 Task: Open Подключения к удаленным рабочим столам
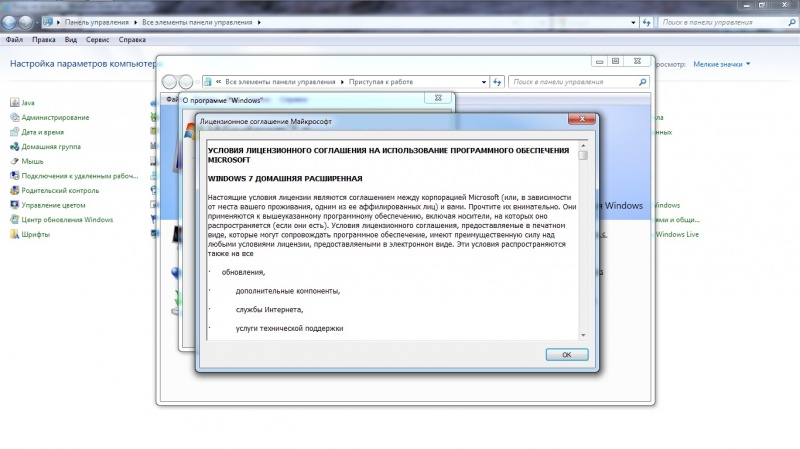[80, 176]
